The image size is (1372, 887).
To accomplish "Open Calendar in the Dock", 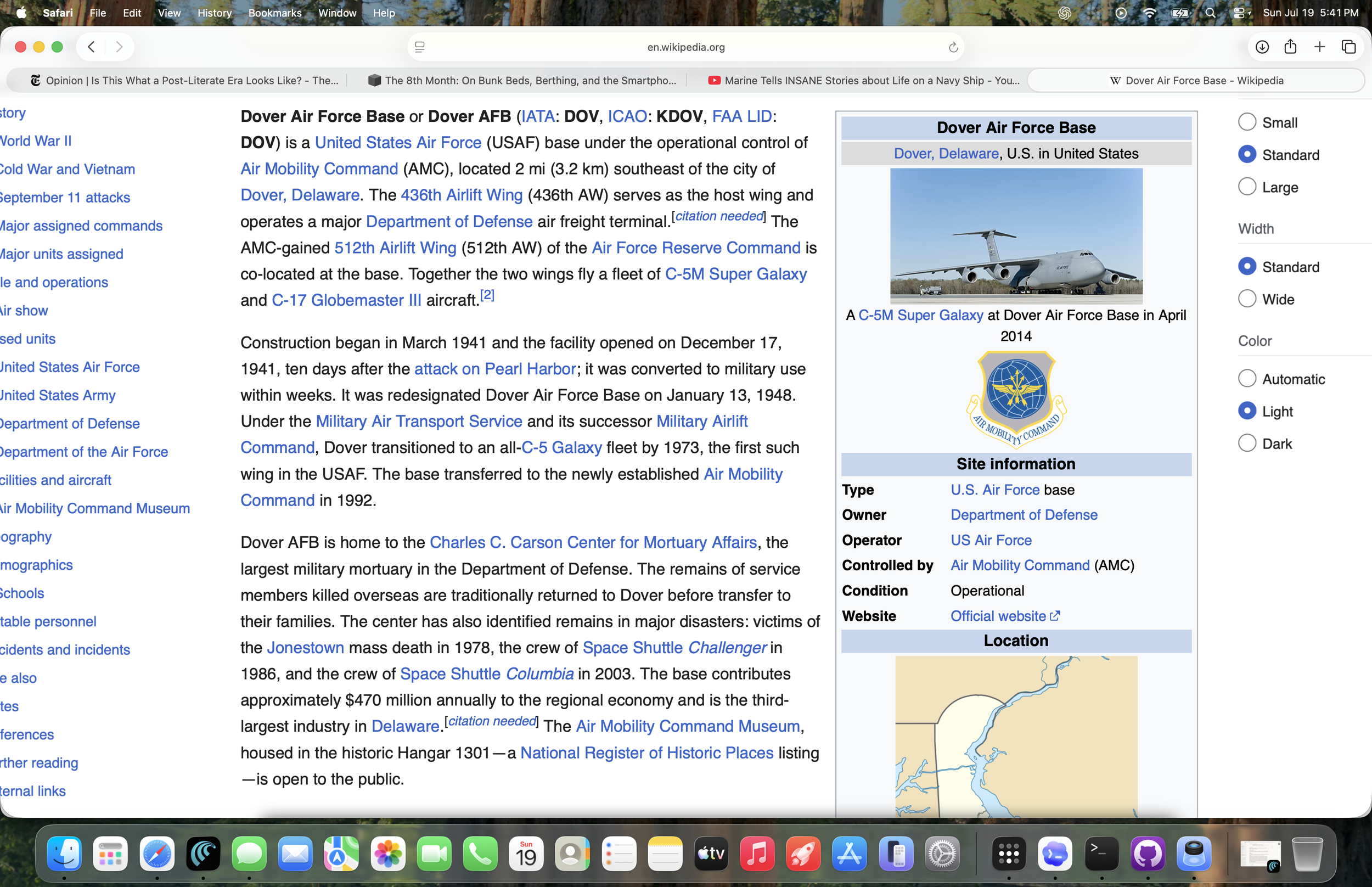I will (526, 853).
